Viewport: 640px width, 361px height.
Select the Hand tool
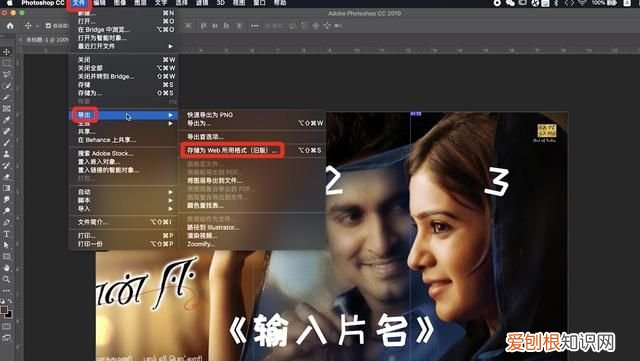coord(7,268)
